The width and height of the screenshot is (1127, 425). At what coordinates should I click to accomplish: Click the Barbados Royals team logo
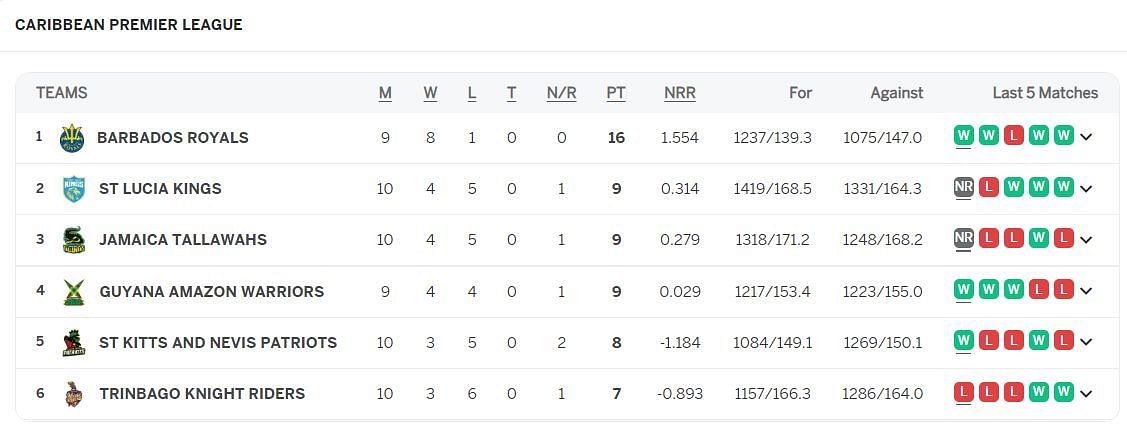(x=72, y=137)
